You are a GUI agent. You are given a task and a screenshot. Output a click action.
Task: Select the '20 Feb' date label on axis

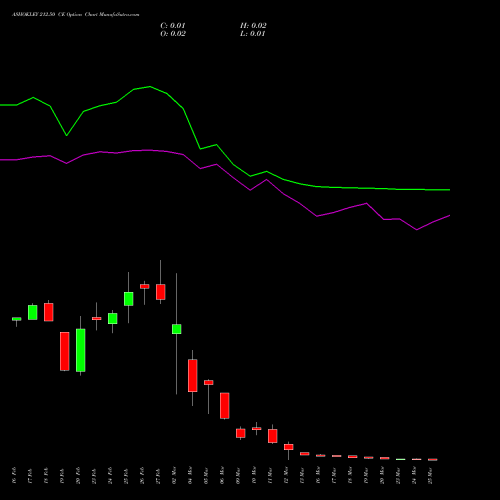78,475
